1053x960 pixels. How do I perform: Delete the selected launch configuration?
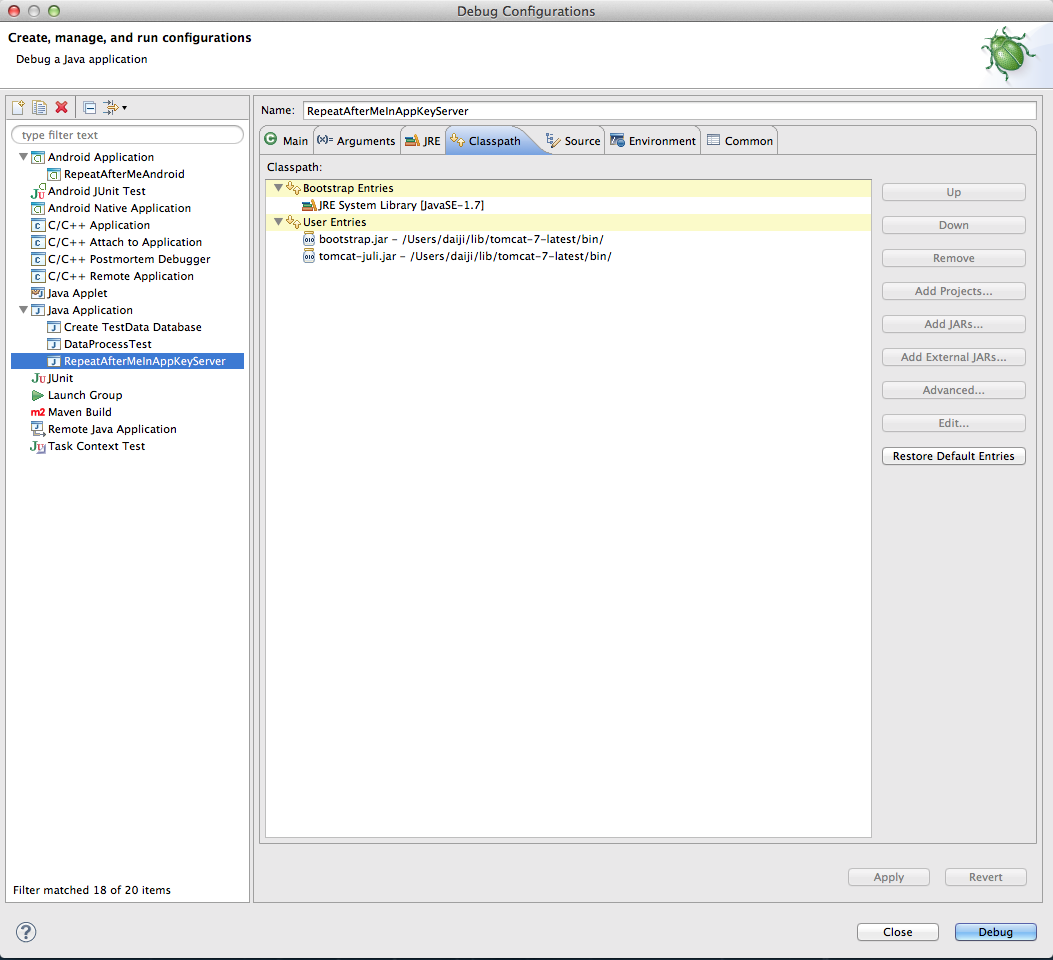tap(59, 106)
